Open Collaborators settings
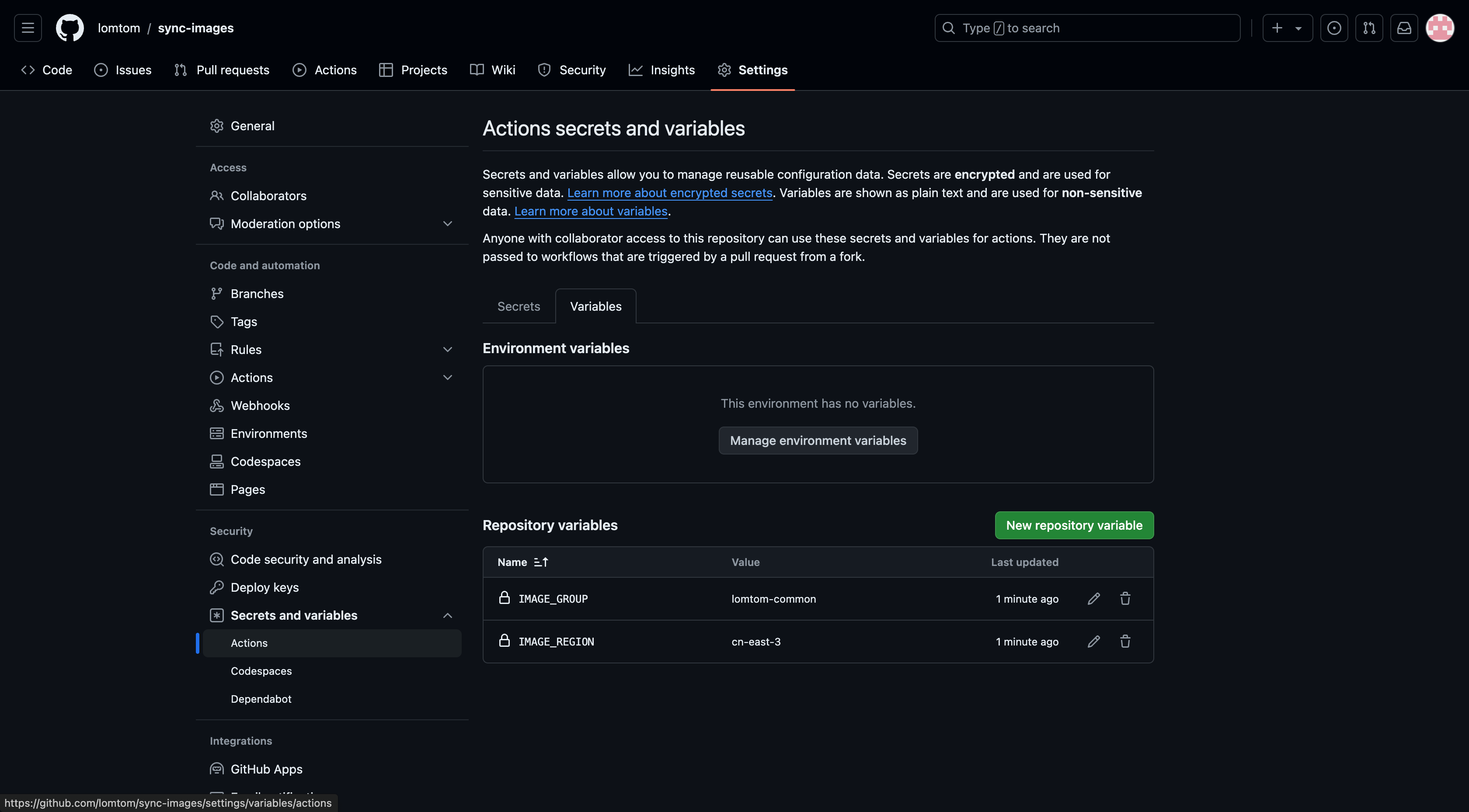Viewport: 1469px width, 812px height. (x=332, y=196)
